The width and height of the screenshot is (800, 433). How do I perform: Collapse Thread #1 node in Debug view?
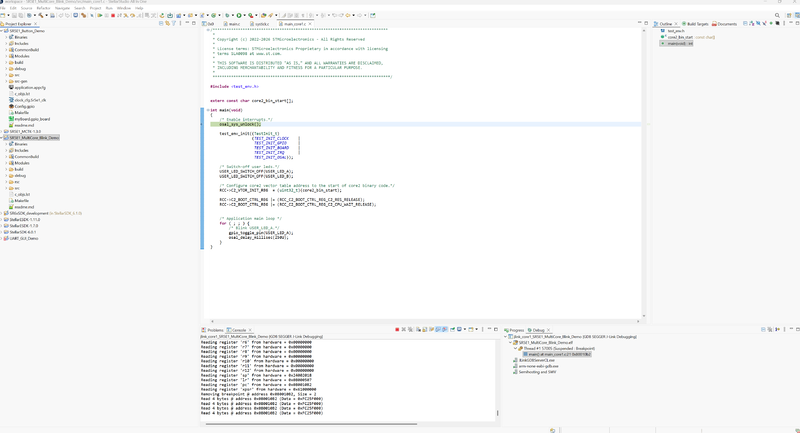516,349
